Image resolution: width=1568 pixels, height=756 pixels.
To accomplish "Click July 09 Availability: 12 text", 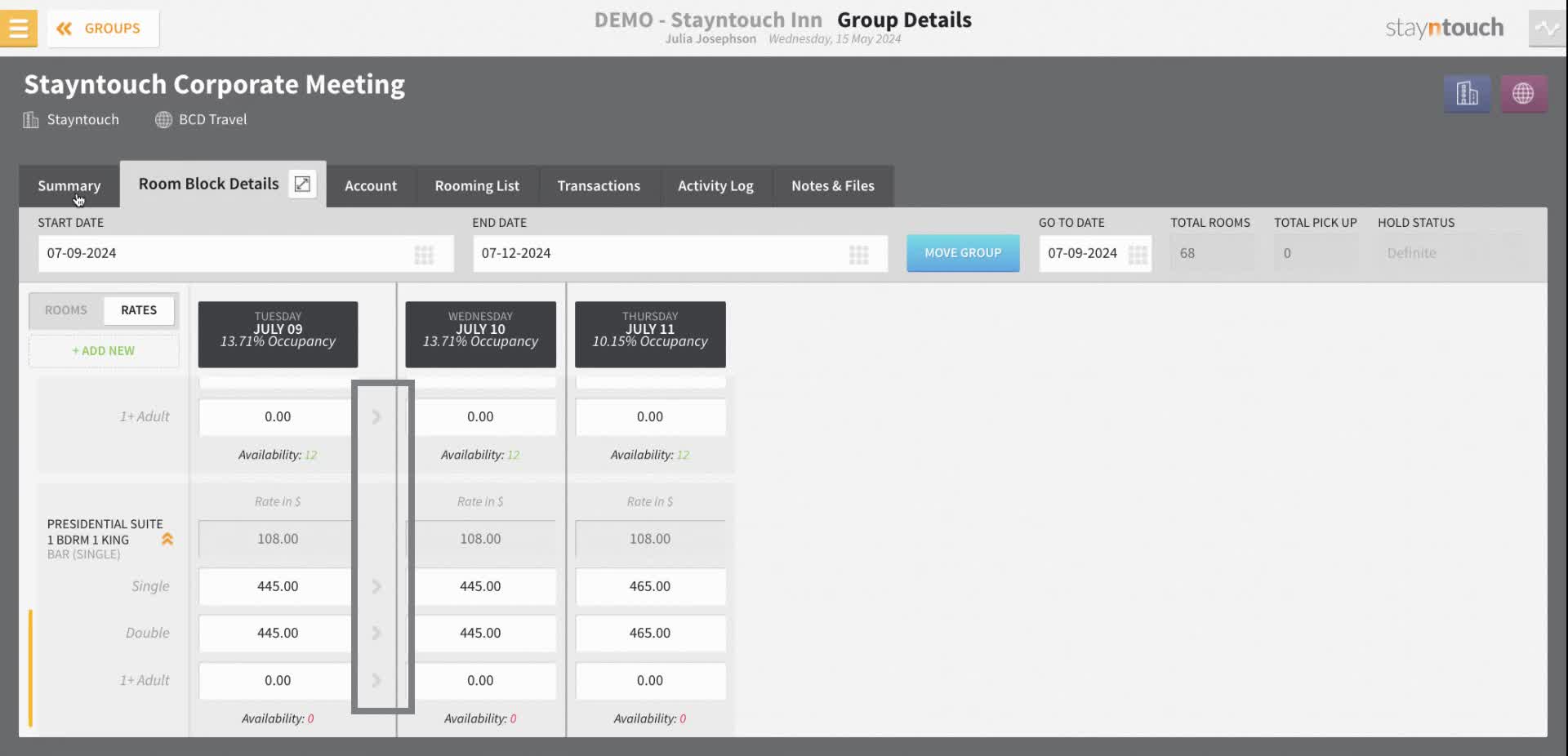I will click(278, 455).
